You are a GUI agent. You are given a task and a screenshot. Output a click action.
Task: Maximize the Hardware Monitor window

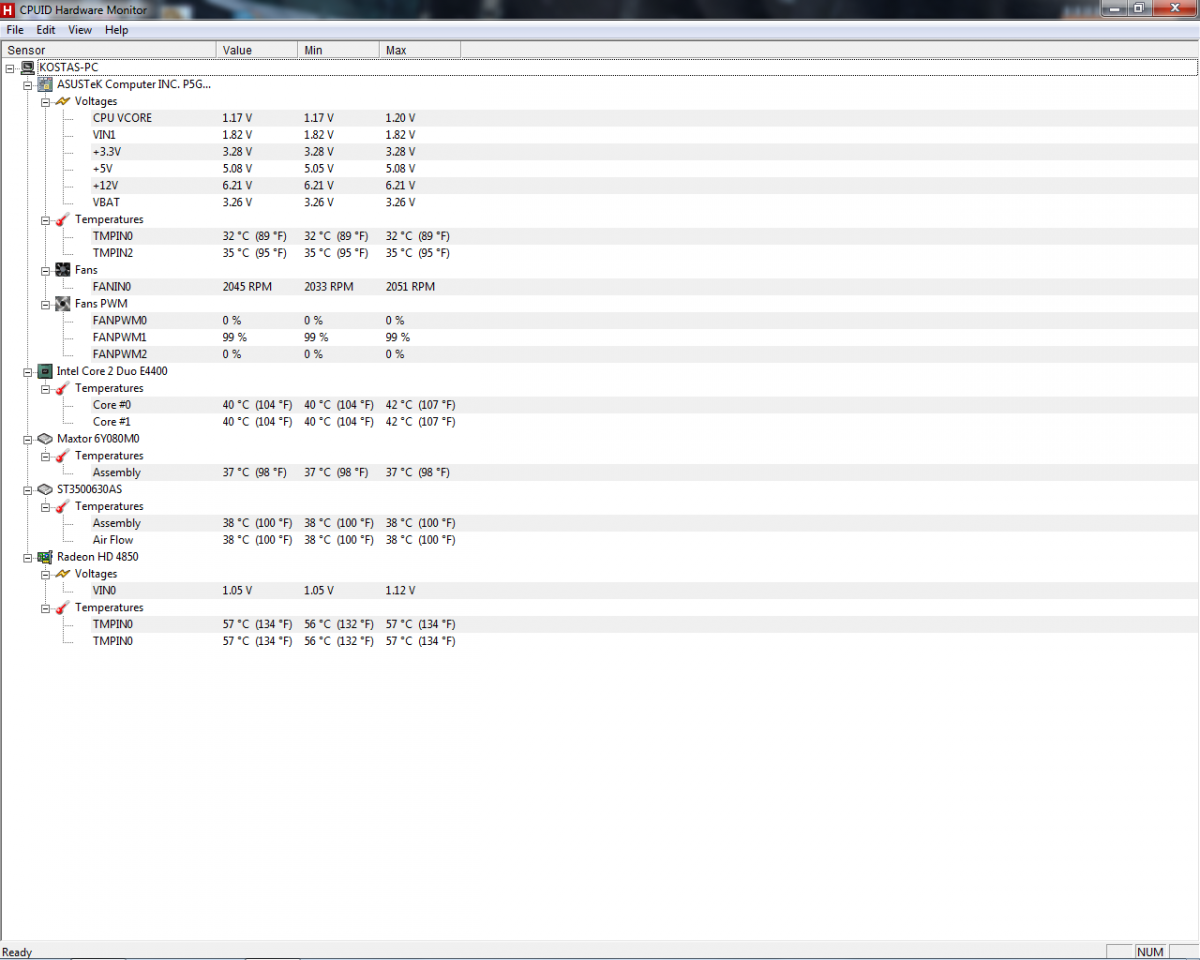pos(1138,8)
